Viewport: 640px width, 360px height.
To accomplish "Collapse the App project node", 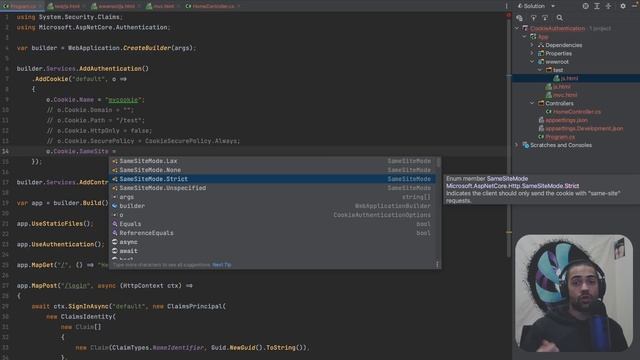I will point(525,37).
